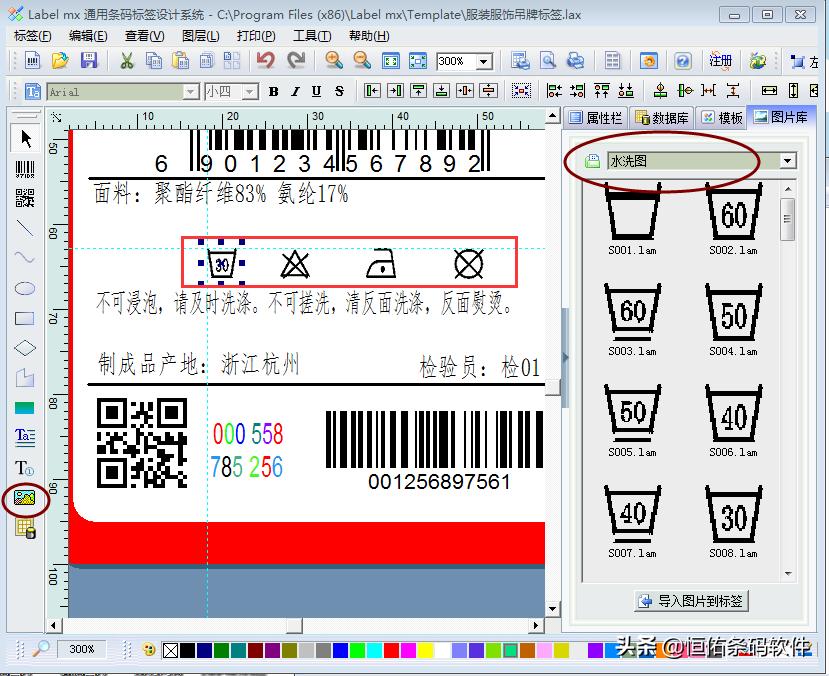This screenshot has height=676, width=829.
Task: Select the rectangle shape tool
Action: tap(25, 318)
